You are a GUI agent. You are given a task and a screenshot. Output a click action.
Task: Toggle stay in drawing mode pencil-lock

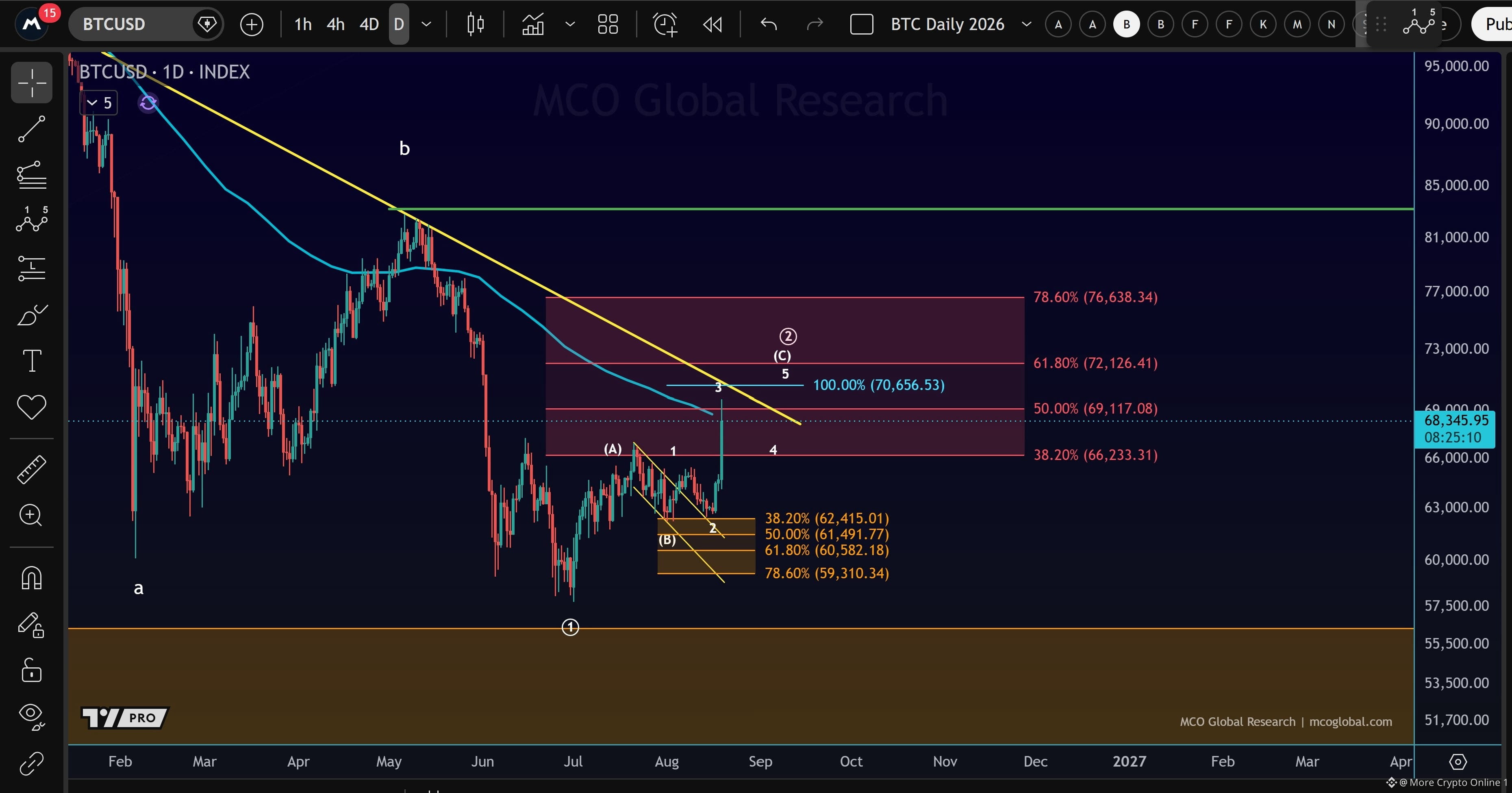(x=32, y=625)
